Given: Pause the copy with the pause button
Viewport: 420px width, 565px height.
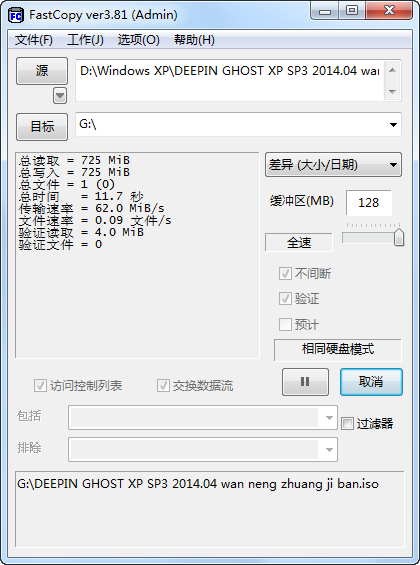Looking at the screenshot, I should tap(305, 382).
